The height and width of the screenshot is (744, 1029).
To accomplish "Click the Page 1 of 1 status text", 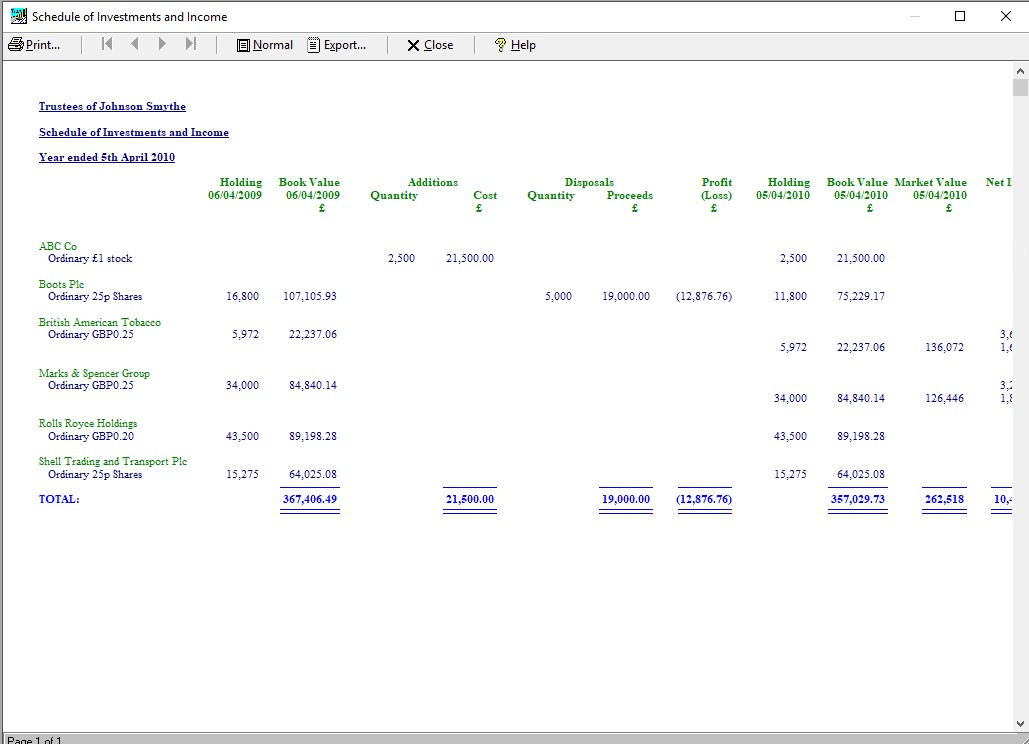I will point(34,739).
